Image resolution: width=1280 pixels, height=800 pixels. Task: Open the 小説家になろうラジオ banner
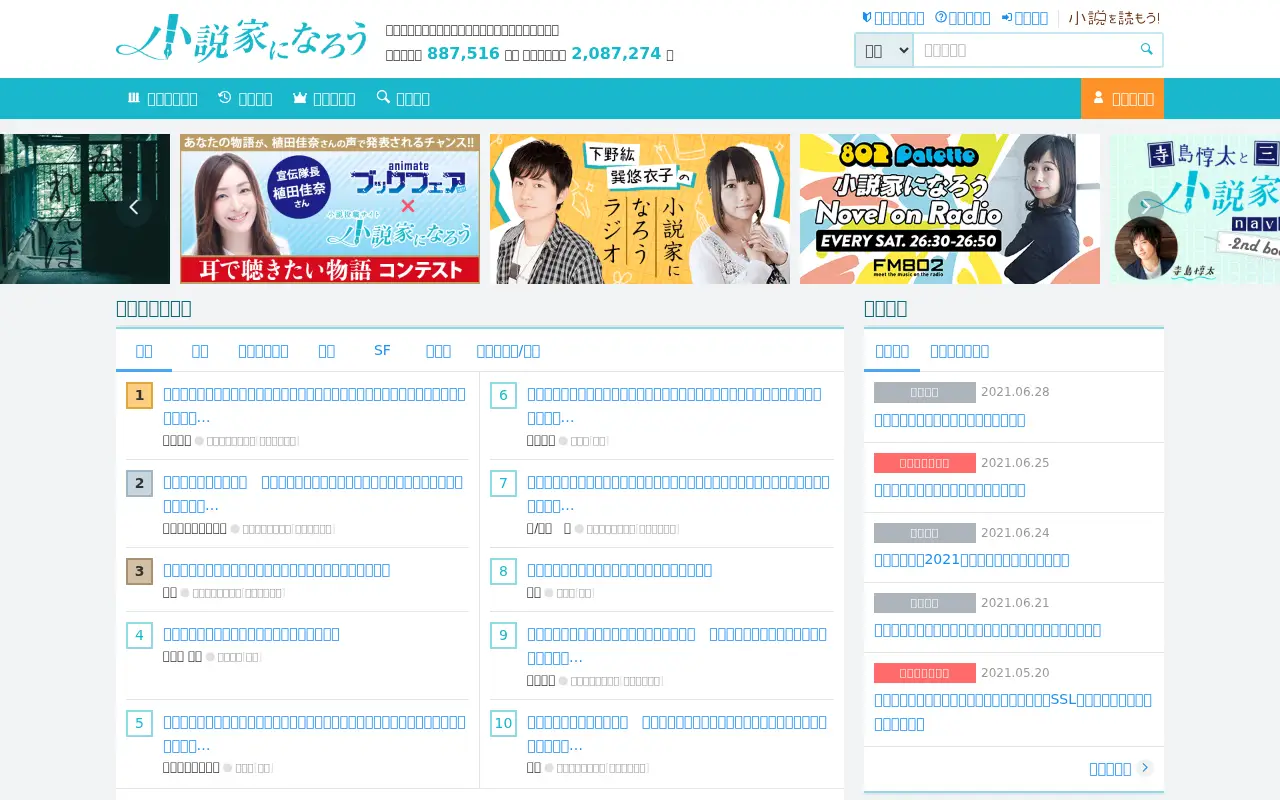640,209
